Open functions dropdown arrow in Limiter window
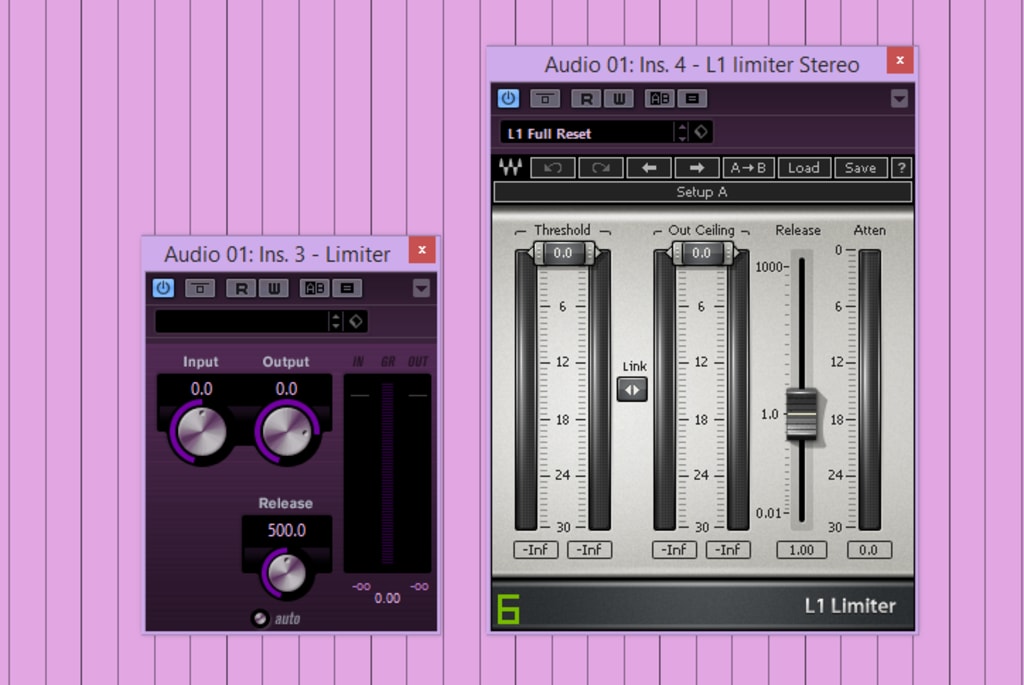This screenshot has height=685, width=1024. coord(421,288)
